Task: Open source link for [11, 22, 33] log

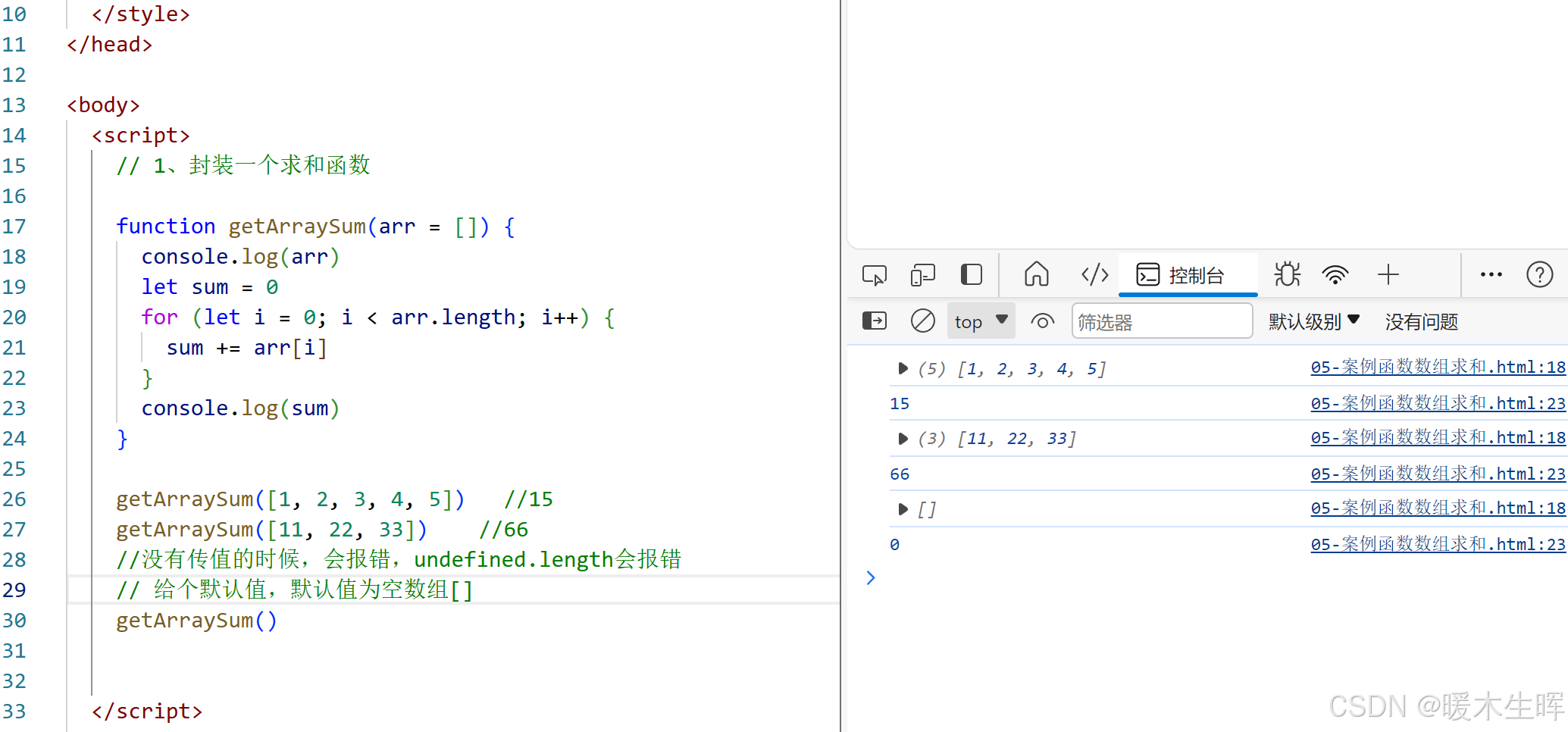Action: (1438, 438)
